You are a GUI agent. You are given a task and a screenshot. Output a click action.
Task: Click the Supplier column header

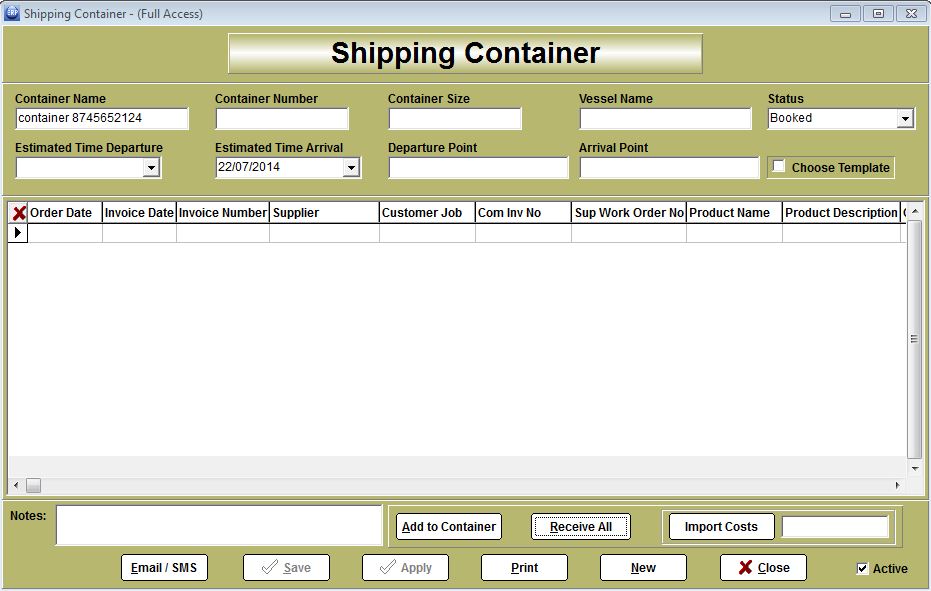pos(324,213)
